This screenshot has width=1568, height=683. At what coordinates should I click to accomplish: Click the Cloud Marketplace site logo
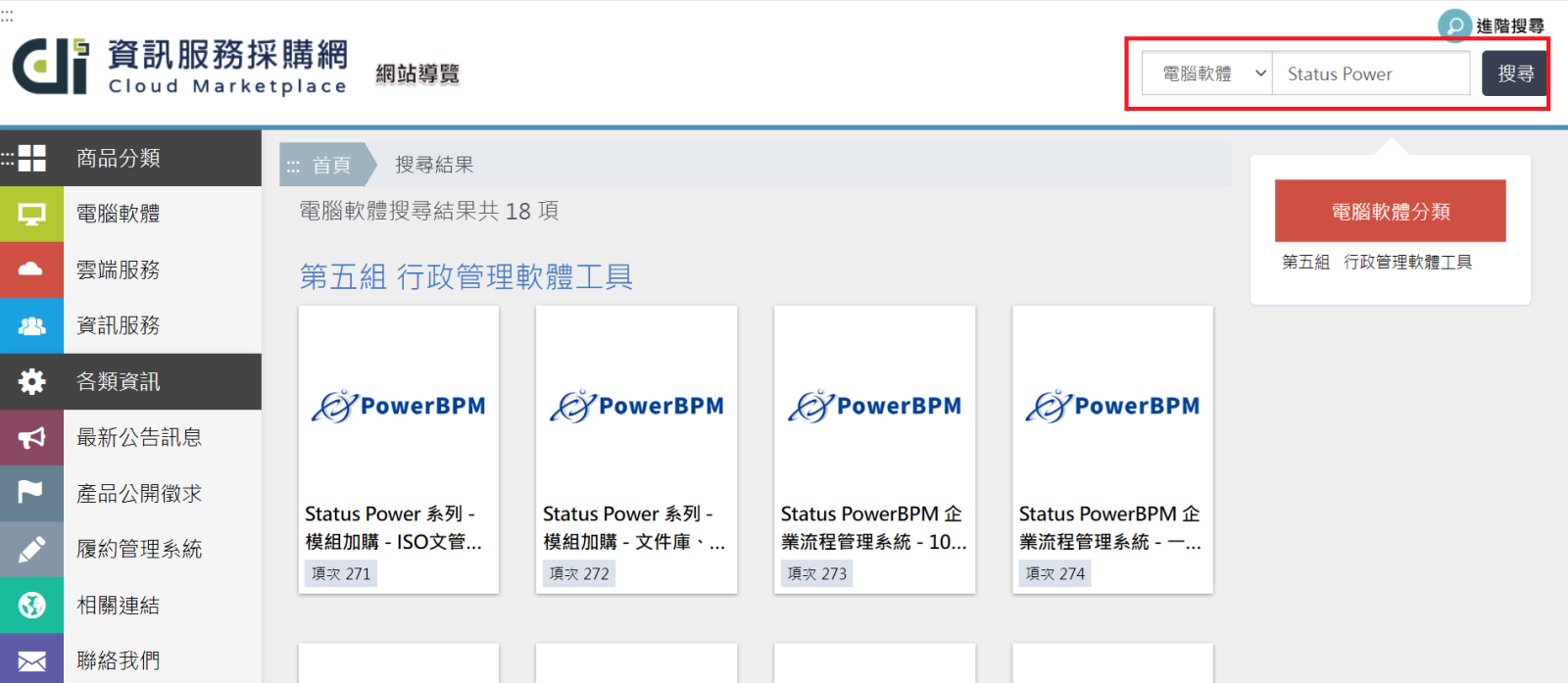tap(180, 67)
